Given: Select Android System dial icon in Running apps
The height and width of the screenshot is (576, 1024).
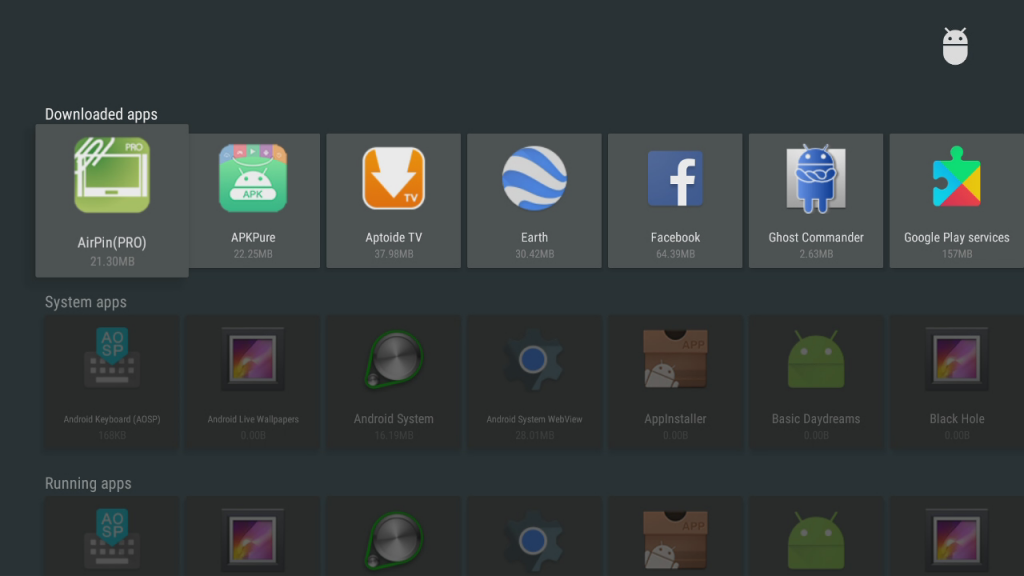Looking at the screenshot, I should tap(394, 539).
